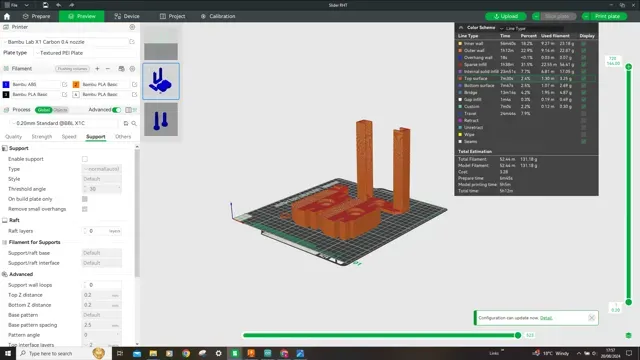Open the Plate type dropdown
Screen dimensions: 640x360
pos(86,53)
